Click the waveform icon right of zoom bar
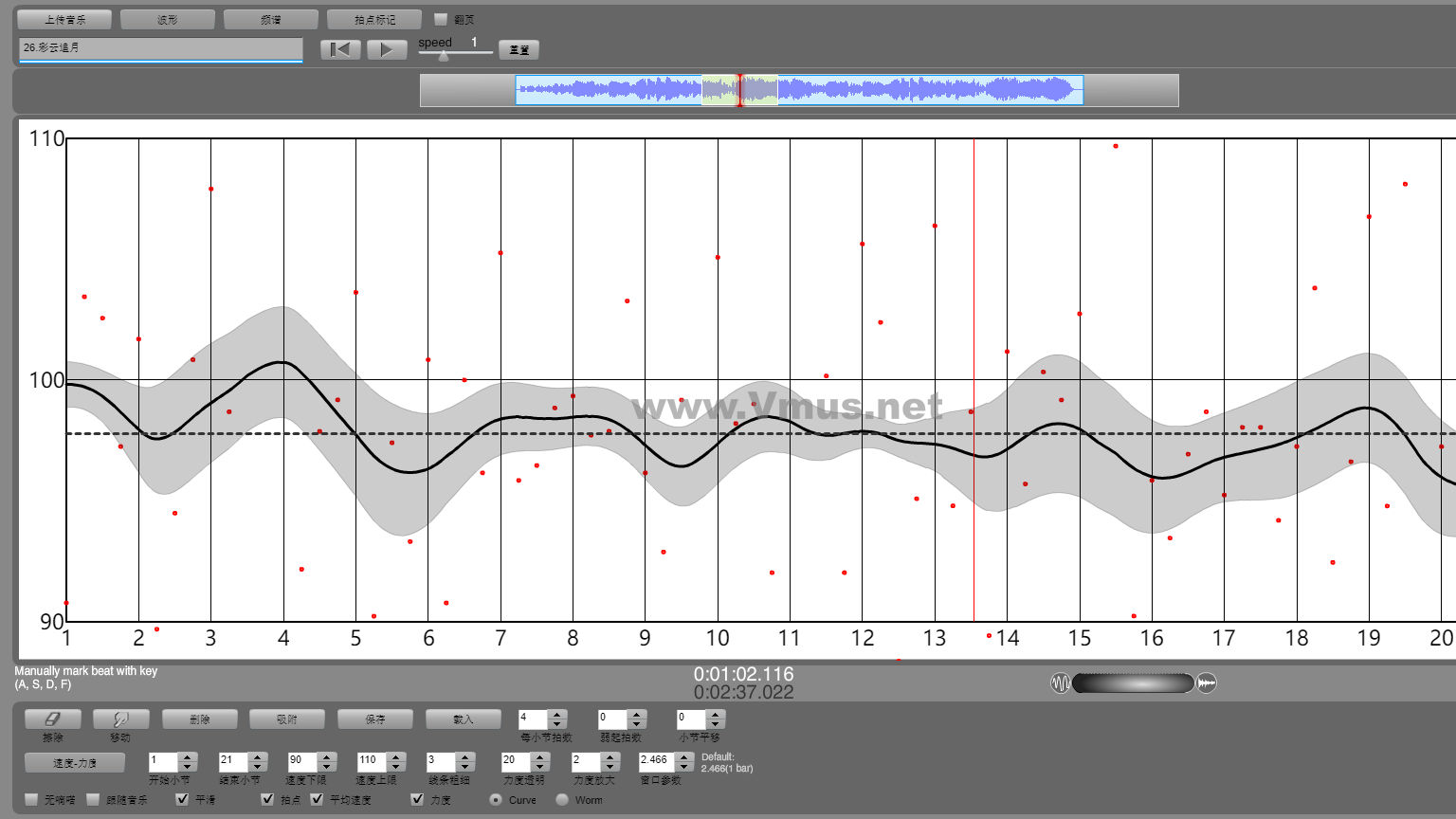 click(1206, 682)
